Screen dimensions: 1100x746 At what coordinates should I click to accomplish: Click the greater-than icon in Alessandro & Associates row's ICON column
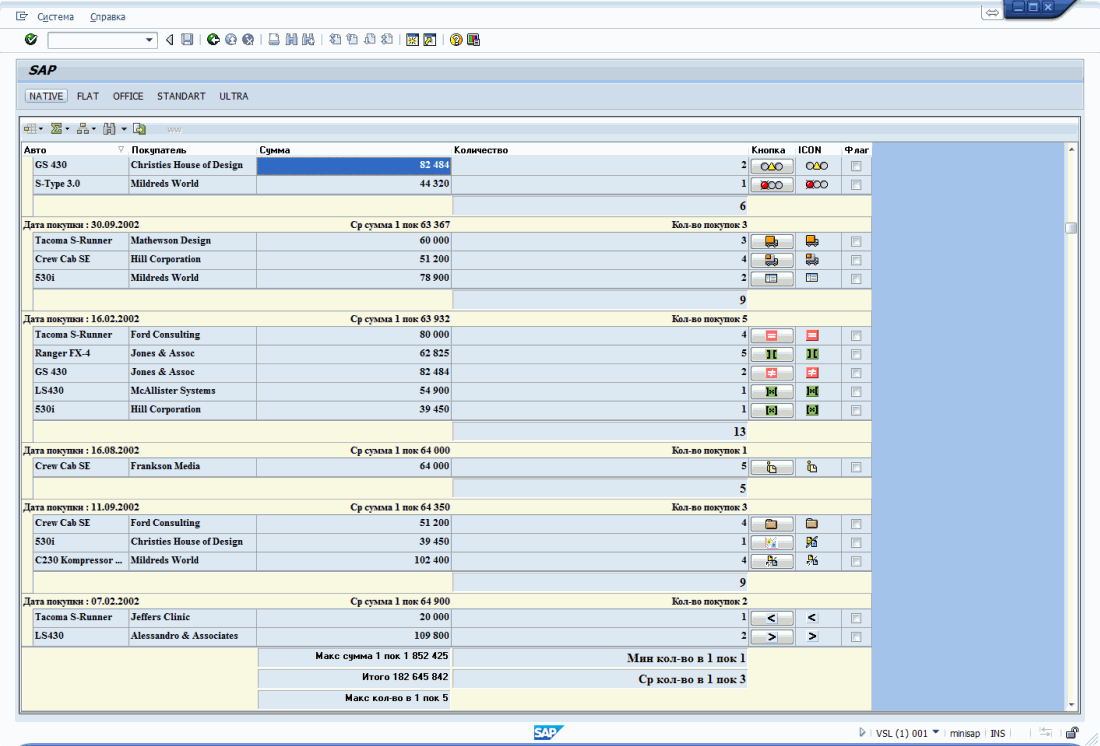(812, 637)
